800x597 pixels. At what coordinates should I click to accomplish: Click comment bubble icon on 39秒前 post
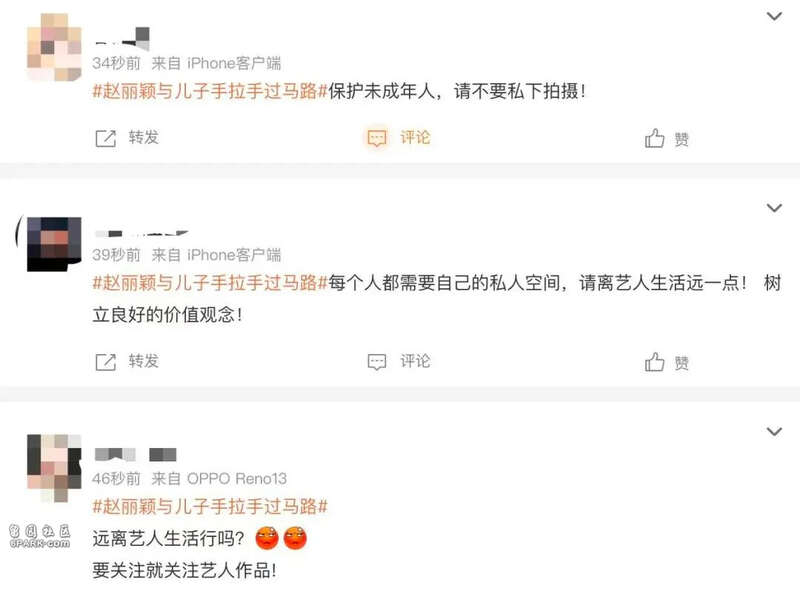(377, 362)
